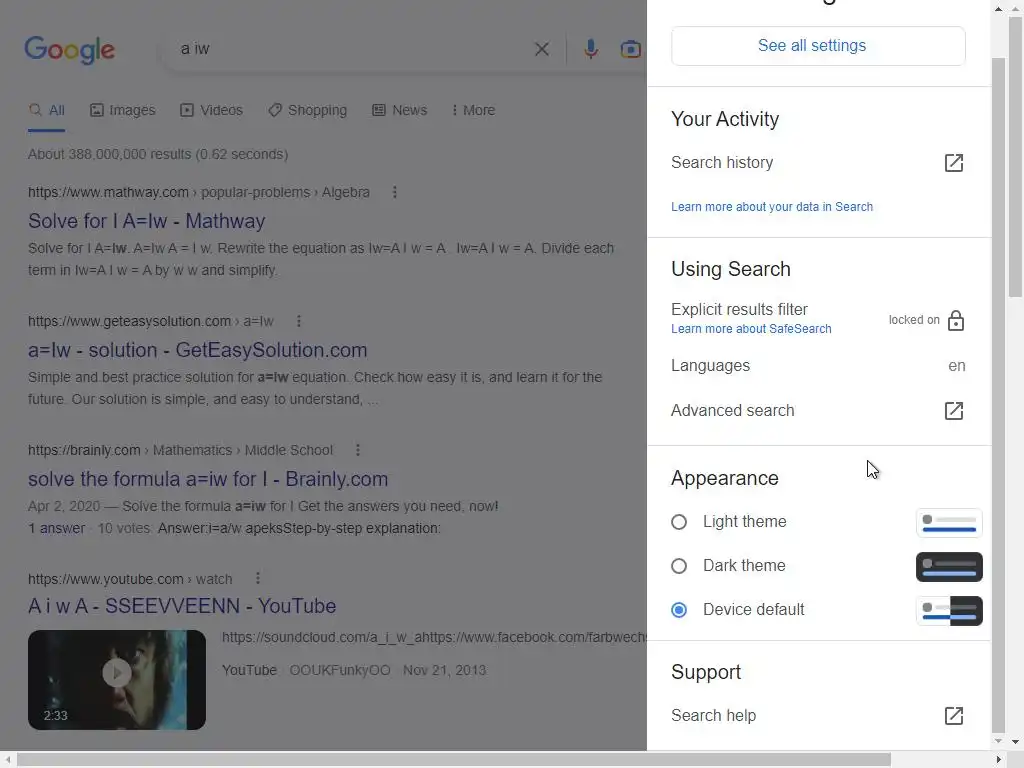Click the Explicit results filter label
Screen dimensions: 1024x768
[739, 310]
